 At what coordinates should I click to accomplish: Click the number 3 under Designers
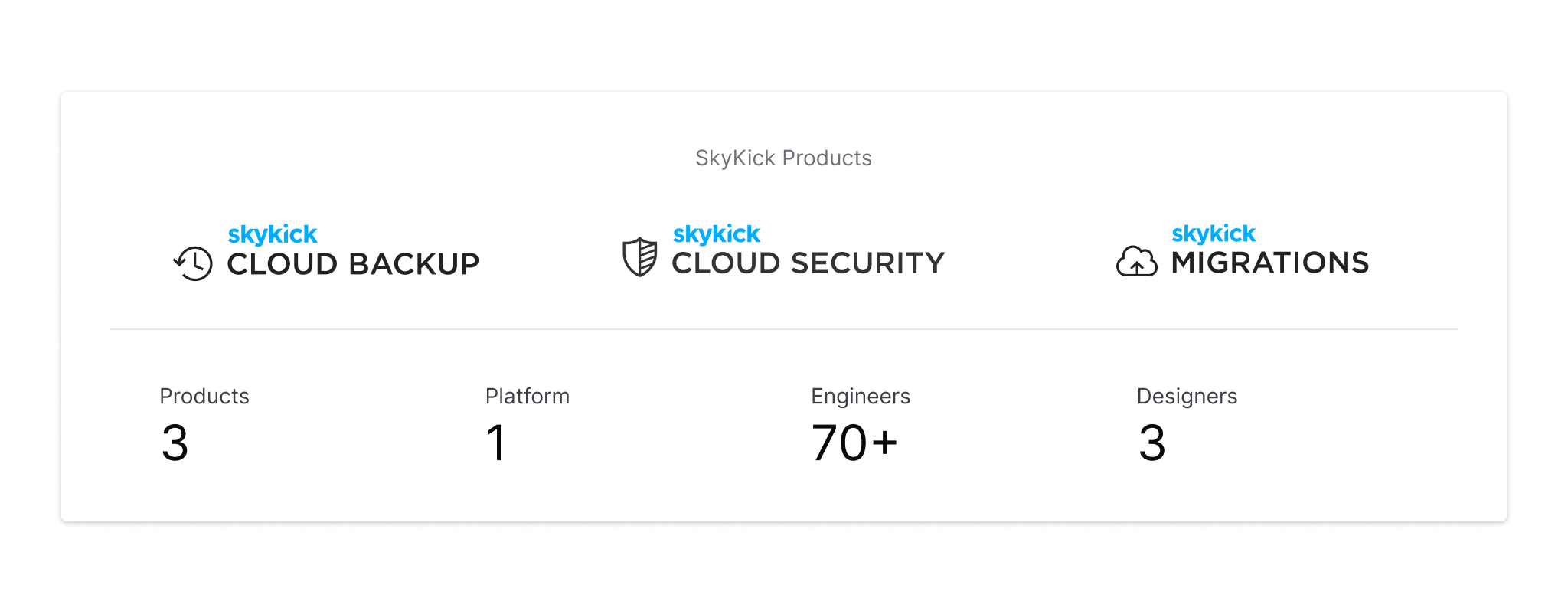tap(1151, 443)
